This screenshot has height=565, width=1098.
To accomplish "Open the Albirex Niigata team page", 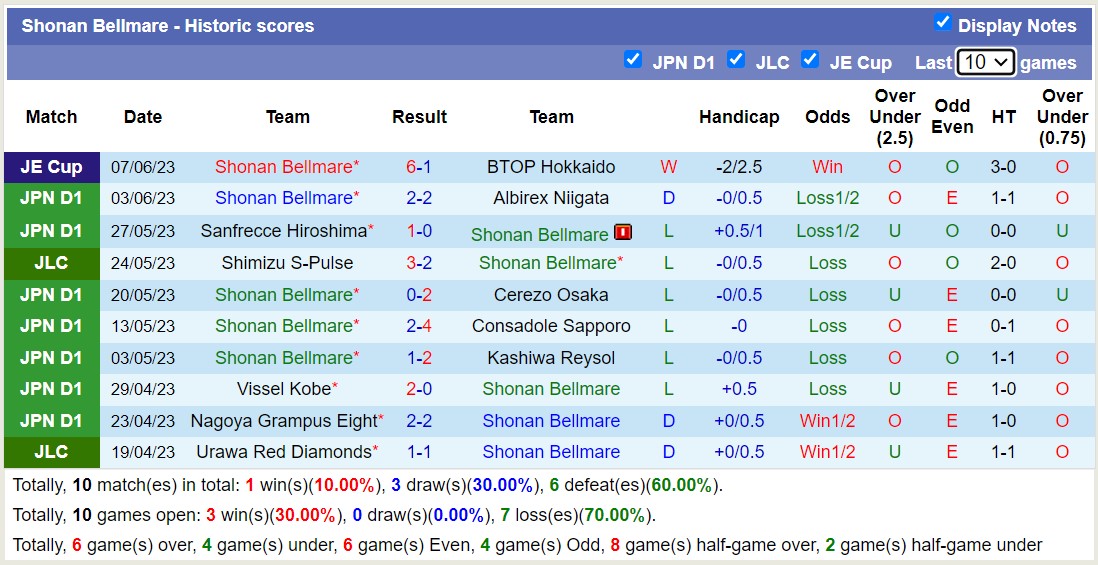I will [551, 198].
